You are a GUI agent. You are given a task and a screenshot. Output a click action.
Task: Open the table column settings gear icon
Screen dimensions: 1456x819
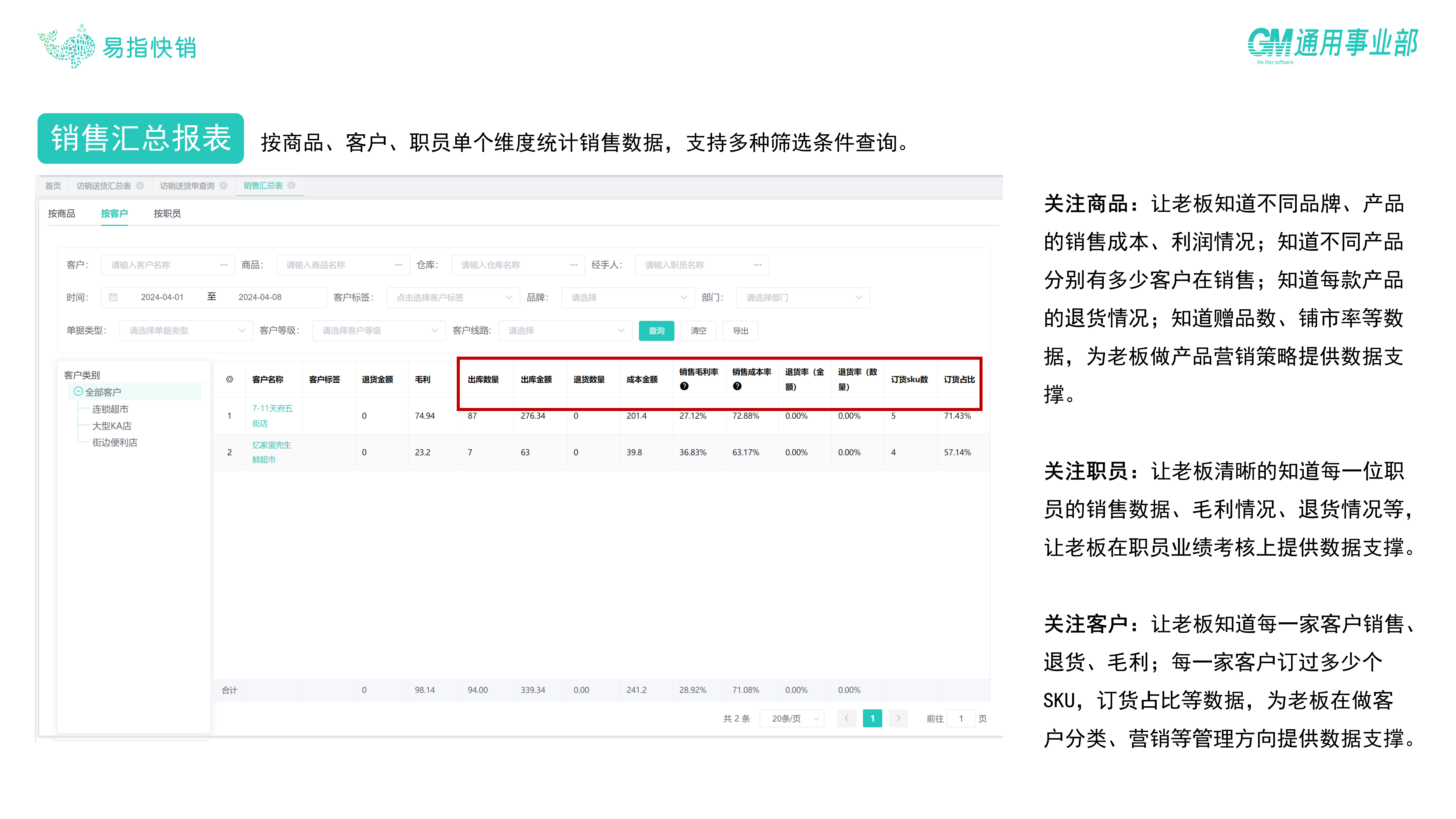(x=229, y=379)
